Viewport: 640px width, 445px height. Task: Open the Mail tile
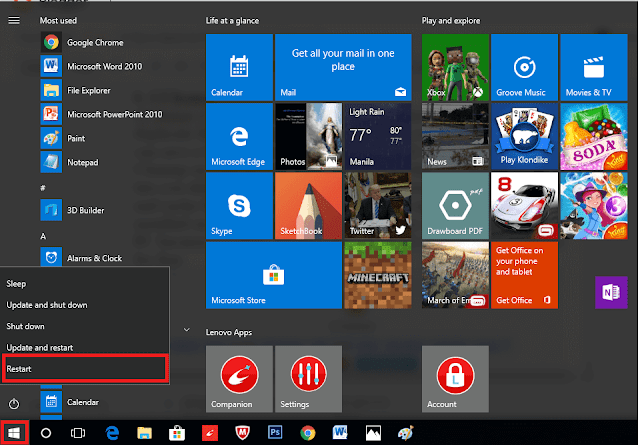point(343,67)
